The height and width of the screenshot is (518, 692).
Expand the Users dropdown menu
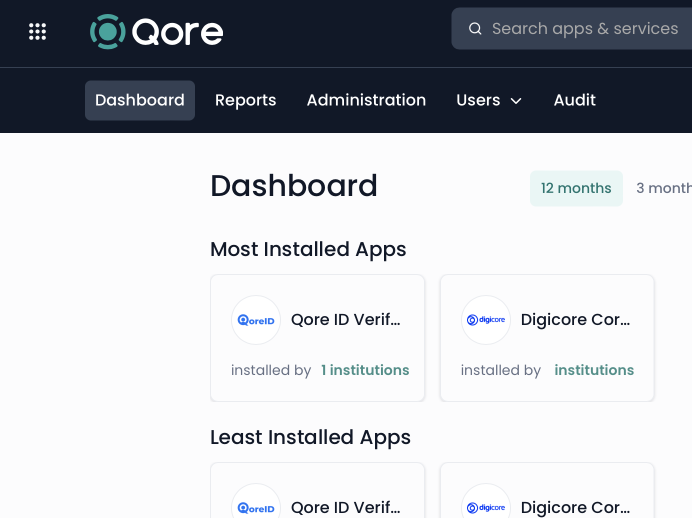coord(489,100)
